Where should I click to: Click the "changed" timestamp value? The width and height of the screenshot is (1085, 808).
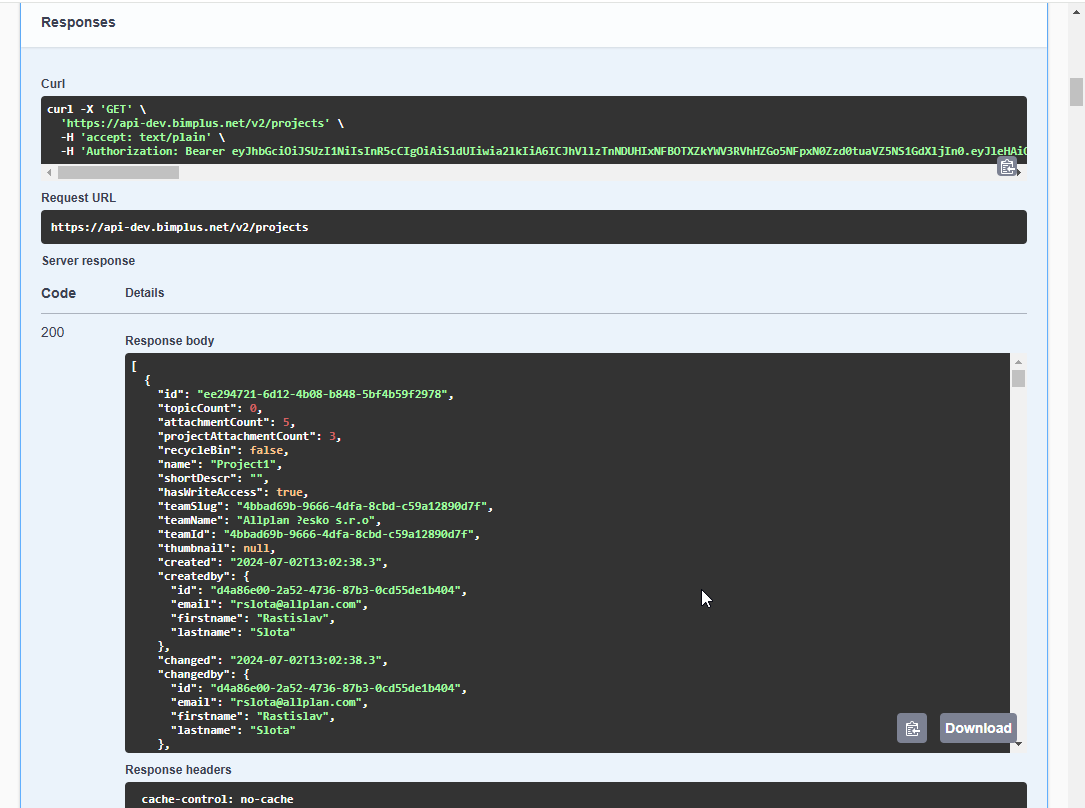tap(306, 660)
